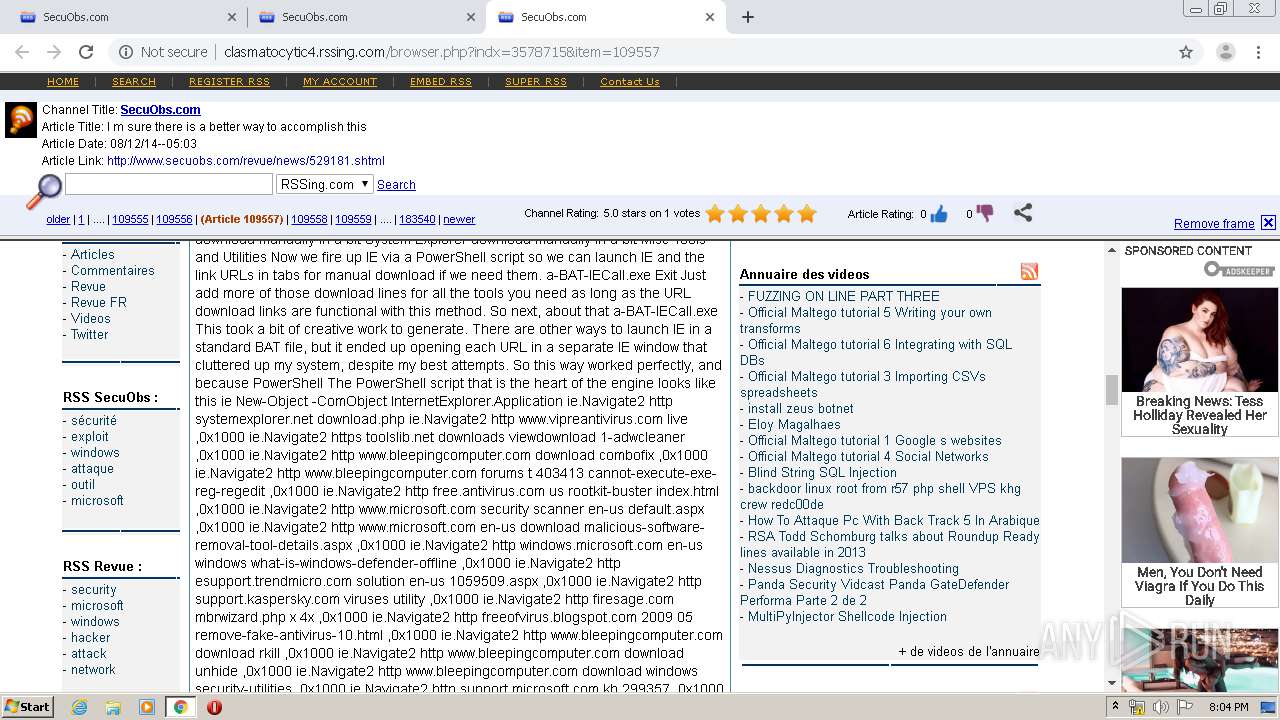Open the RSSing.com search scope dropdown
This screenshot has width=1280, height=720.
tap(325, 184)
